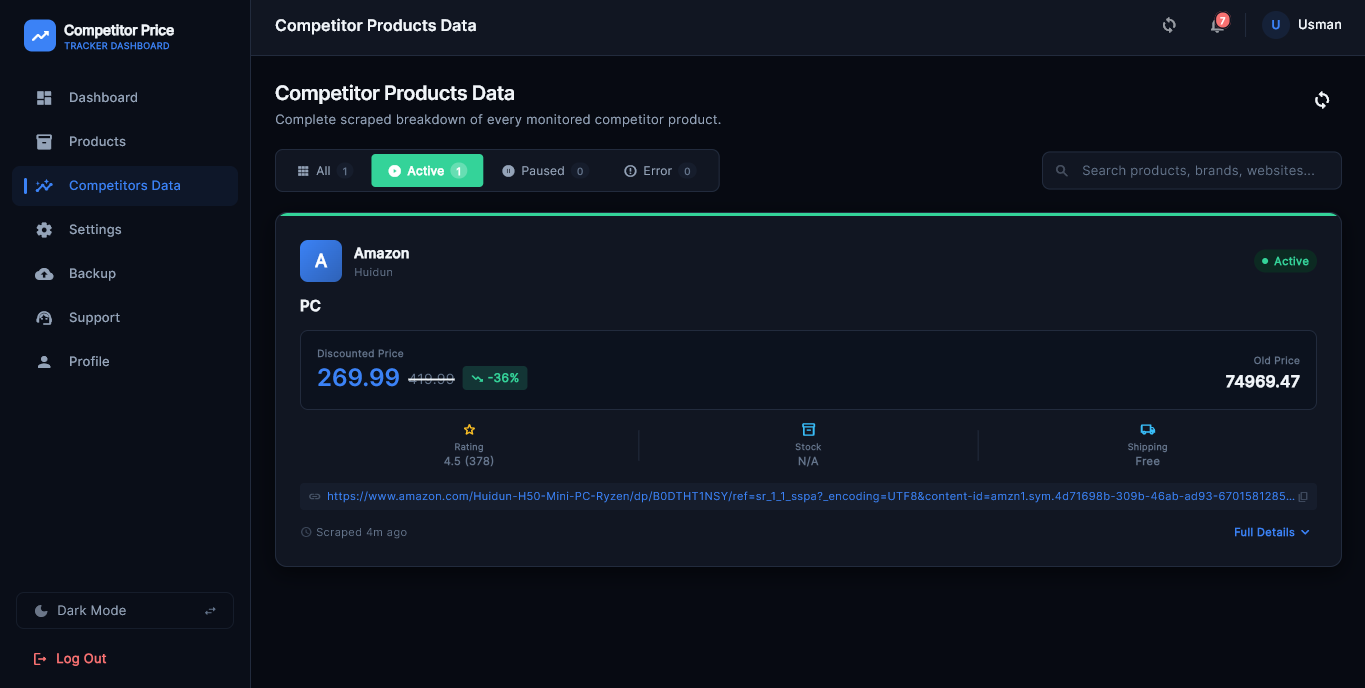Click the shipping value Free
Image resolution: width=1365 pixels, height=688 pixels.
[1147, 461]
